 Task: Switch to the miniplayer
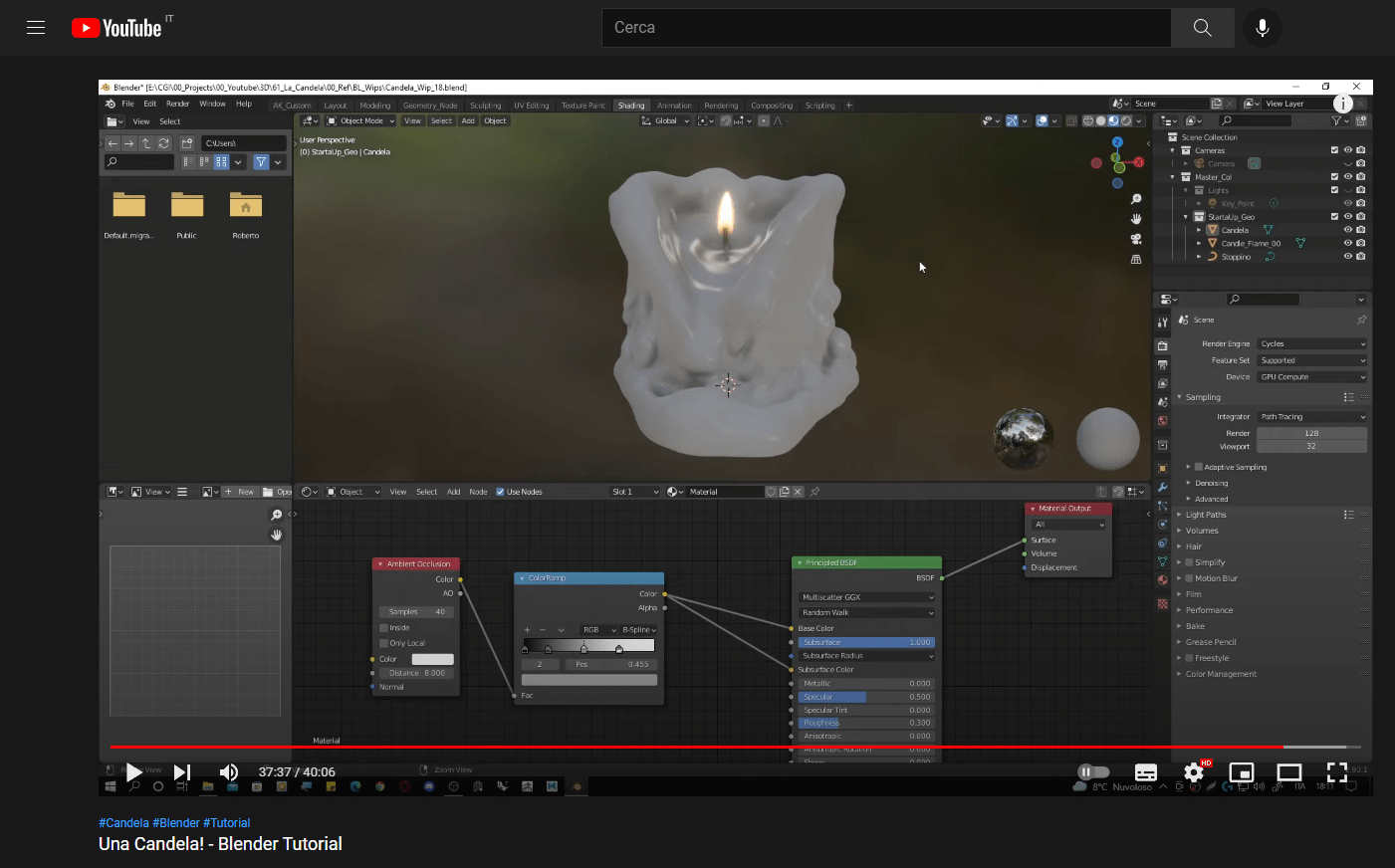tap(1242, 772)
